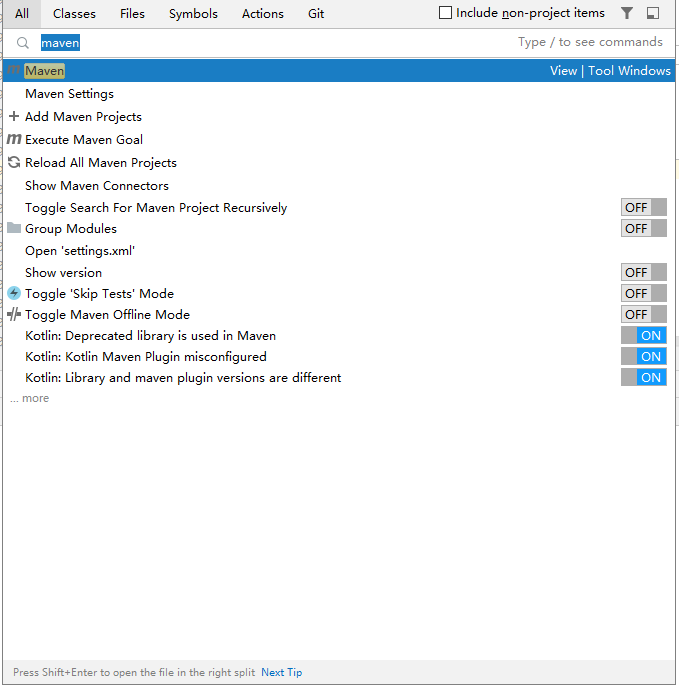Click the Next Tip link
The width and height of the screenshot is (679, 685).
(282, 672)
